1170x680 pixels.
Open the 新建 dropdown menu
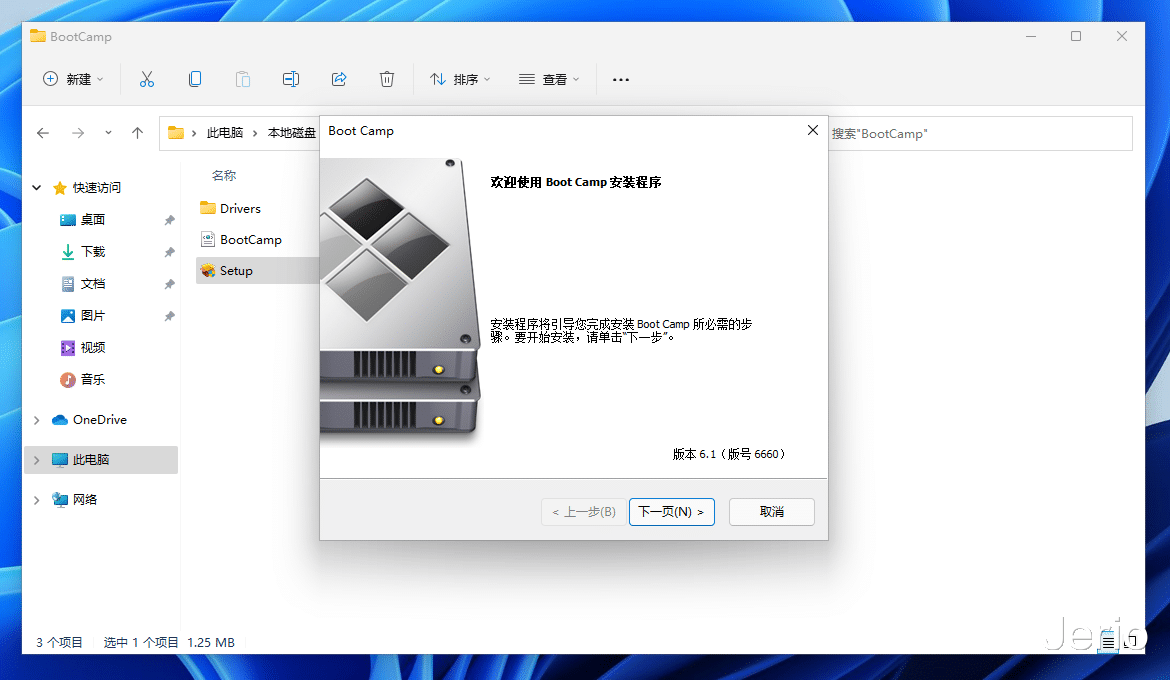click(x=73, y=78)
